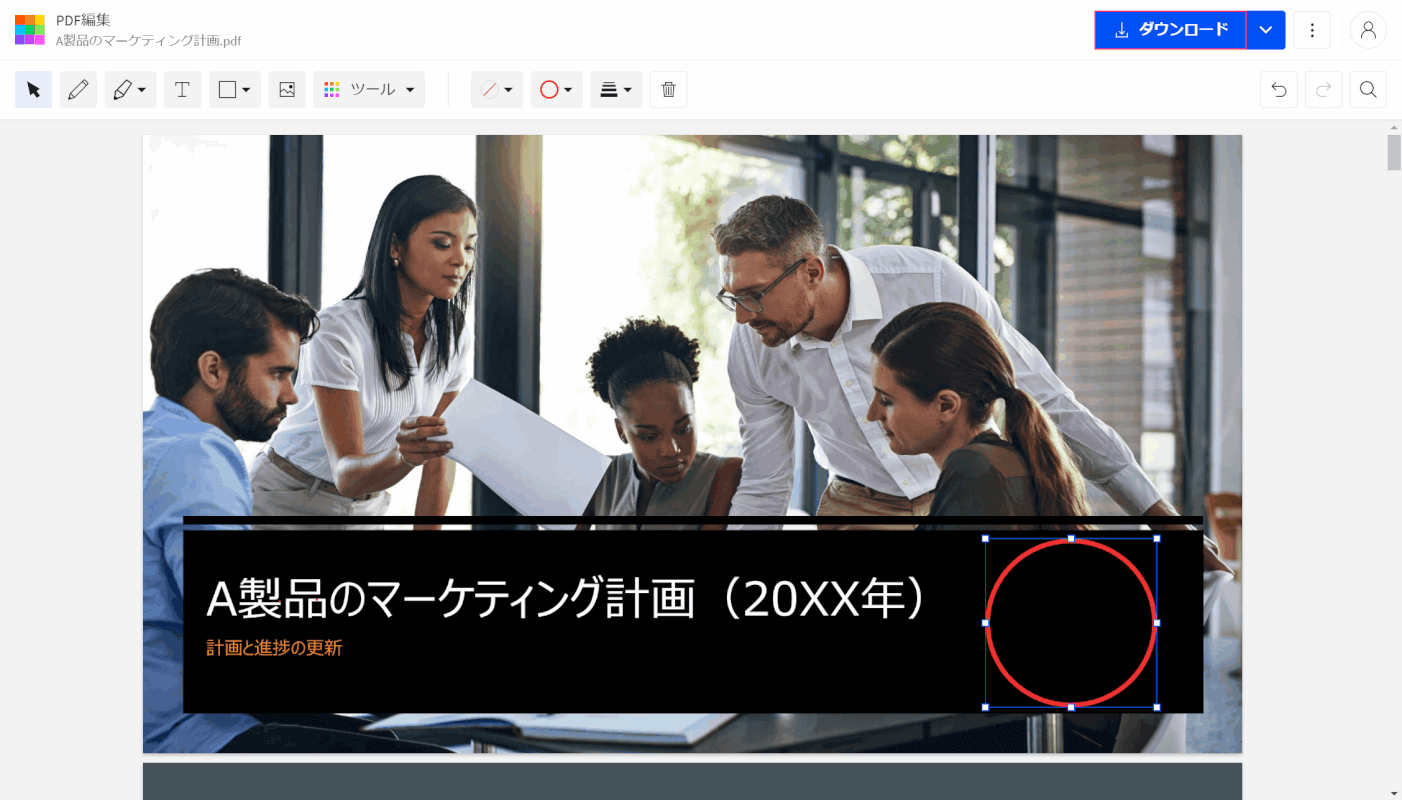Choose the Text tool
1402x800 pixels.
click(x=182, y=90)
